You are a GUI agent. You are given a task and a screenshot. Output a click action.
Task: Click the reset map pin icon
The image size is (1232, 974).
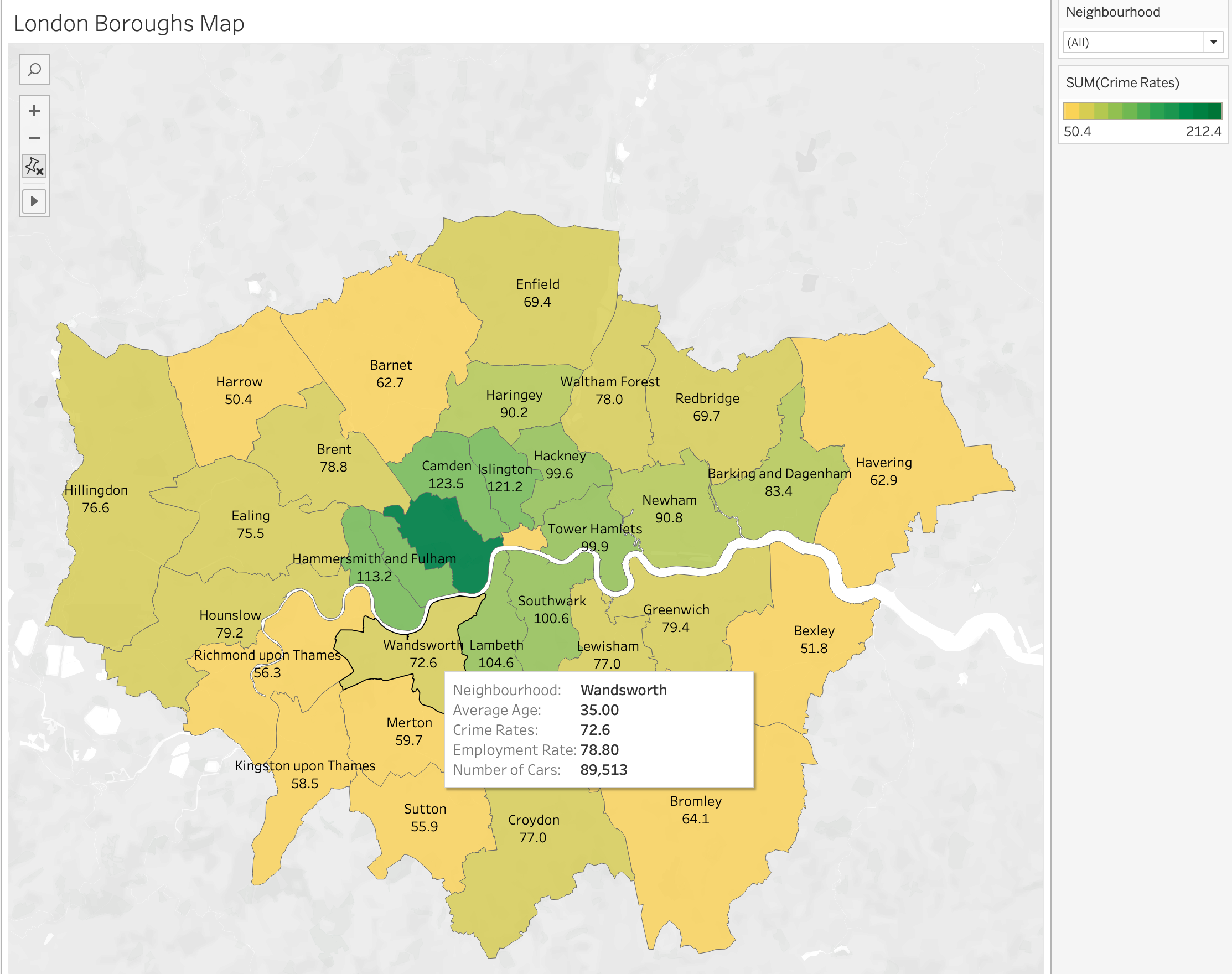34,167
